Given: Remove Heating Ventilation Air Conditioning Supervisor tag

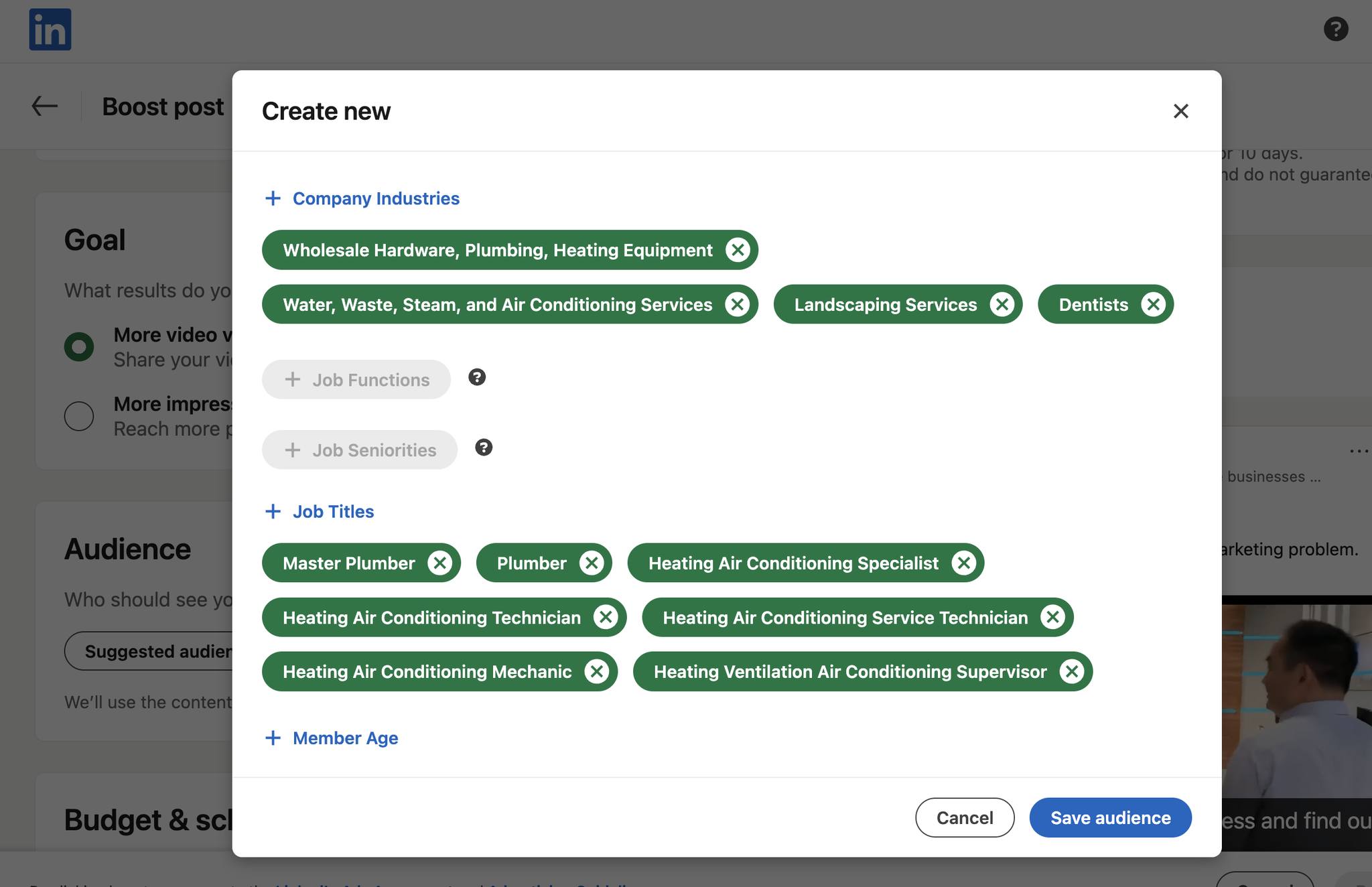Looking at the screenshot, I should 1071,672.
